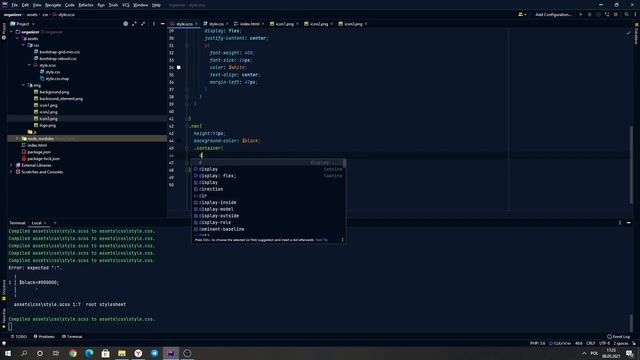Open the Database side tool window
Viewport: 640px width, 360px height.
click(x=636, y=35)
